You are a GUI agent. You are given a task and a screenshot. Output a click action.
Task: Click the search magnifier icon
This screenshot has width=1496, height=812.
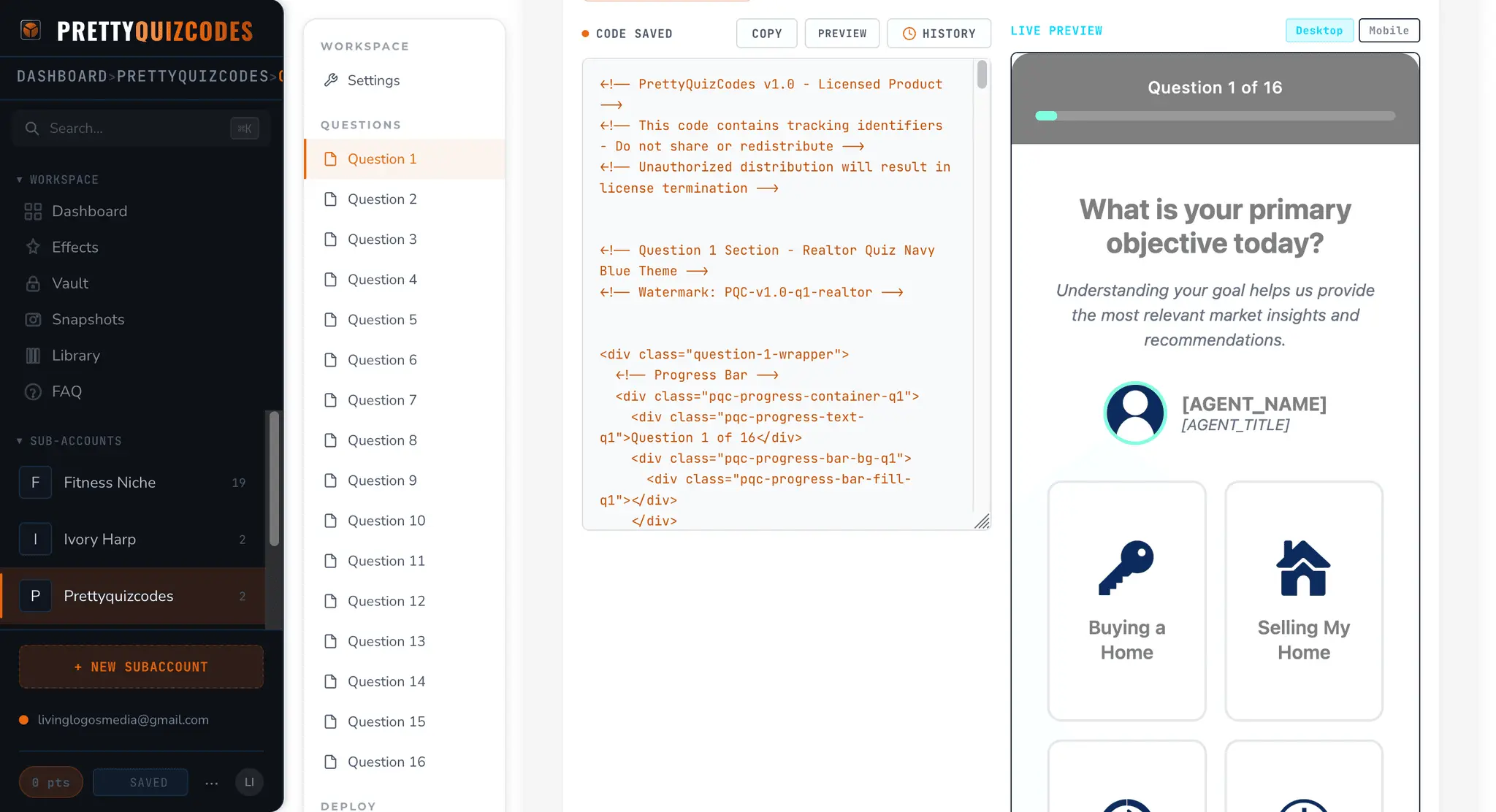pyautogui.click(x=31, y=129)
